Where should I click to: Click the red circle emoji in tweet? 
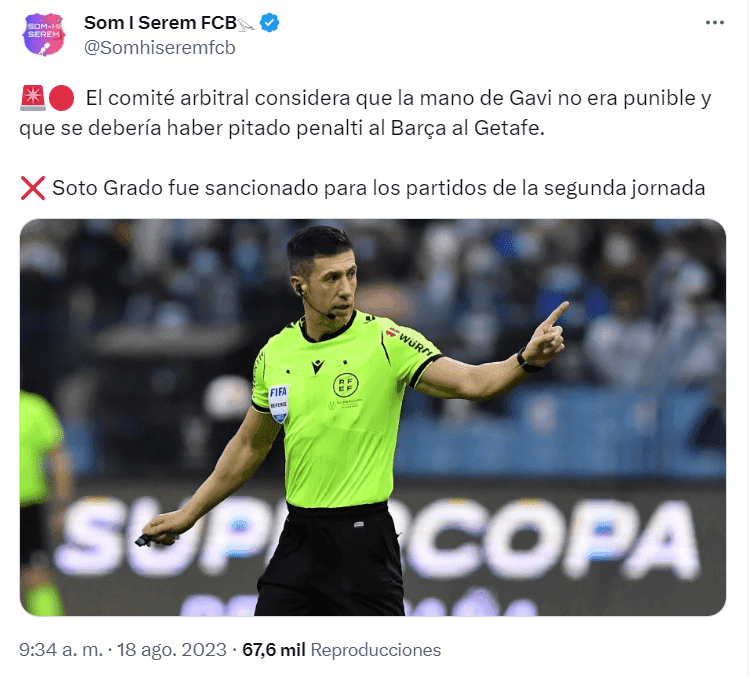(x=62, y=98)
